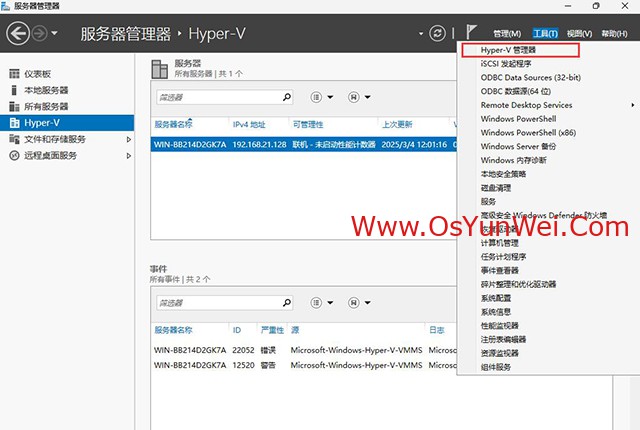640x430 pixels.
Task: Open the navigation history dropdown arrow
Action: [x=54, y=33]
